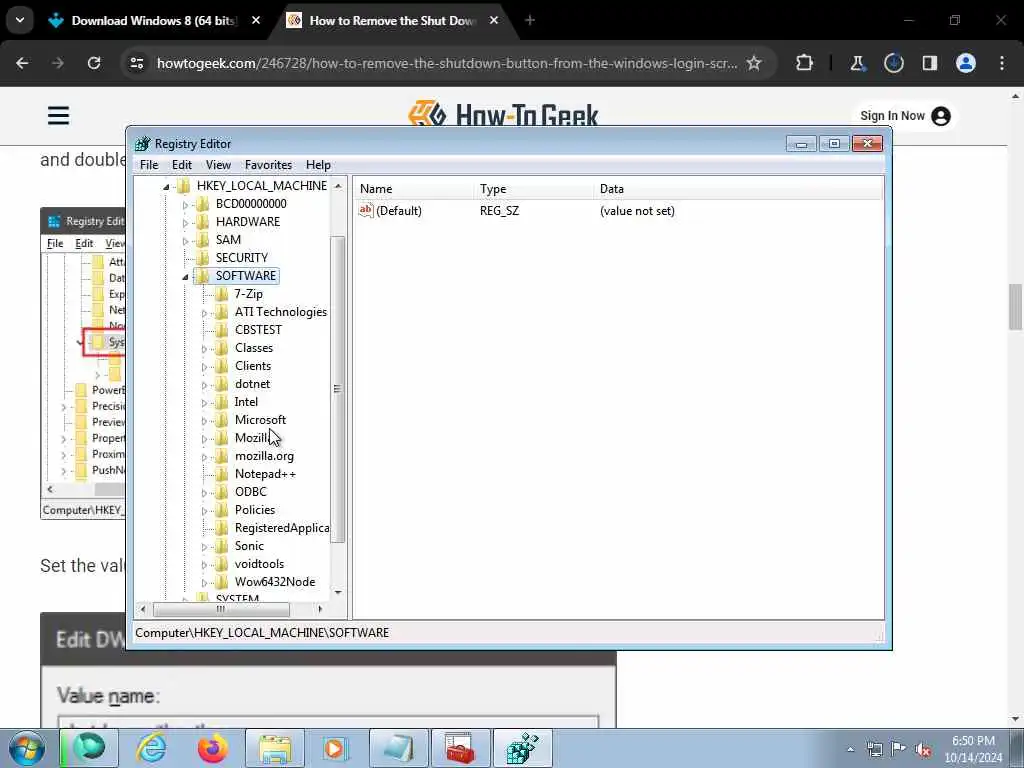Click the tree pane horizontal scrollbar thumb

pyautogui.click(x=221, y=609)
